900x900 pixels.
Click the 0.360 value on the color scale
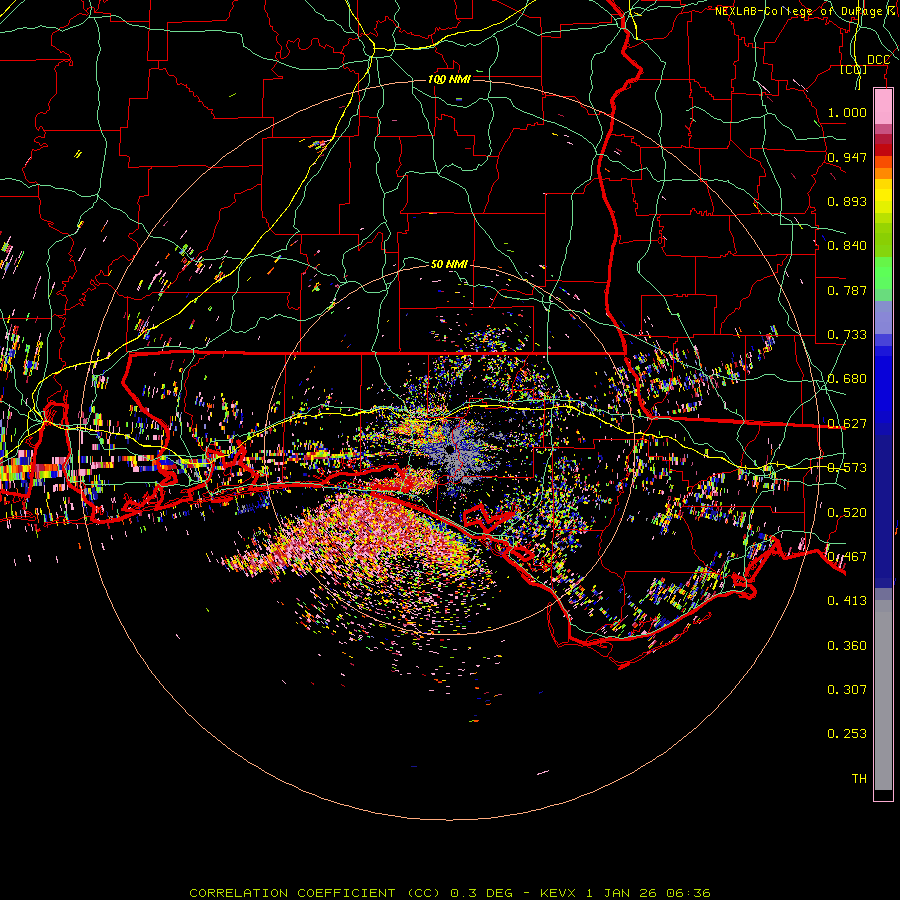pyautogui.click(x=847, y=646)
